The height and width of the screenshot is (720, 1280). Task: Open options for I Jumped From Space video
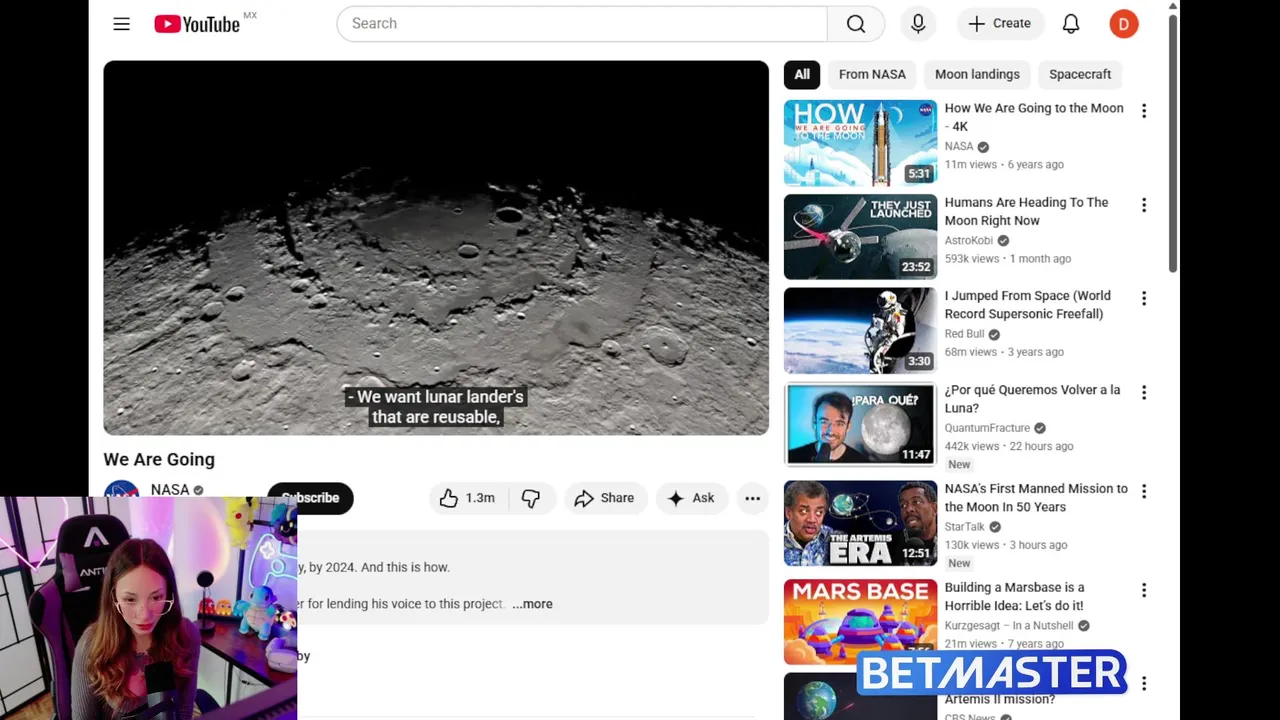1144,298
